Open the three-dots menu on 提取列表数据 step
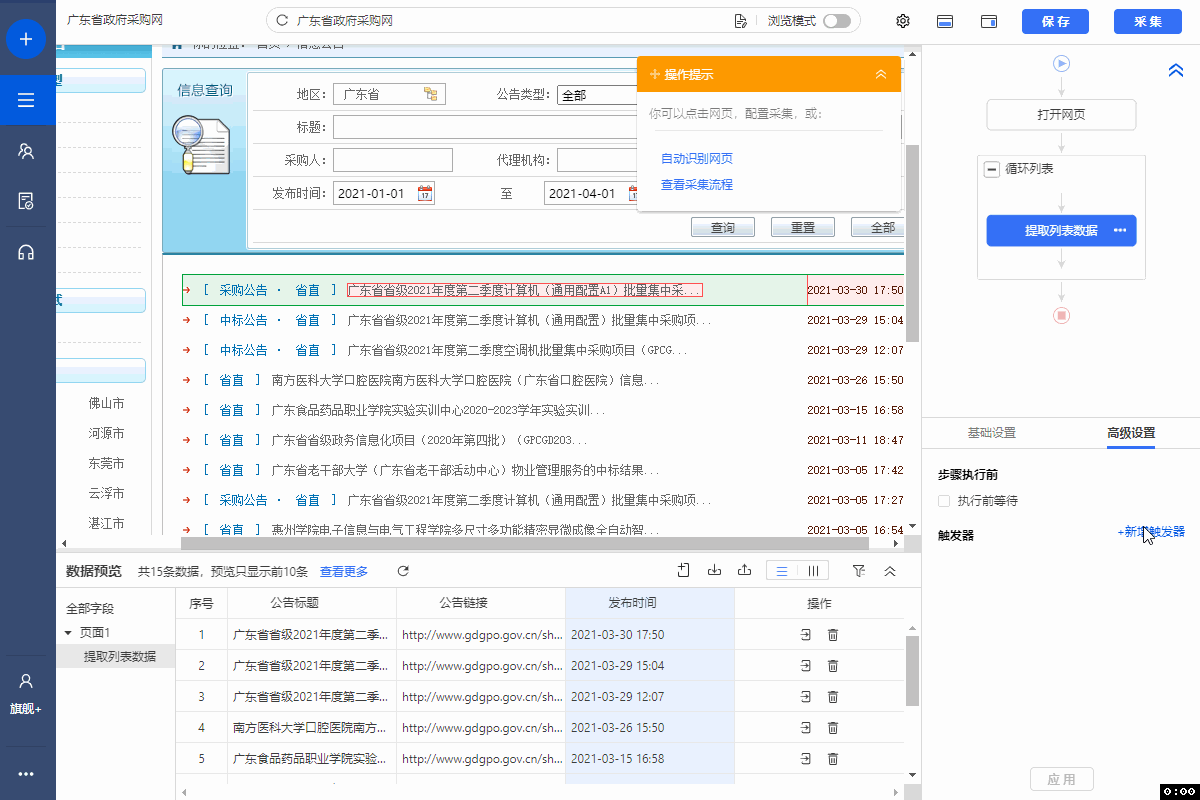This screenshot has width=1200, height=800. click(1120, 230)
